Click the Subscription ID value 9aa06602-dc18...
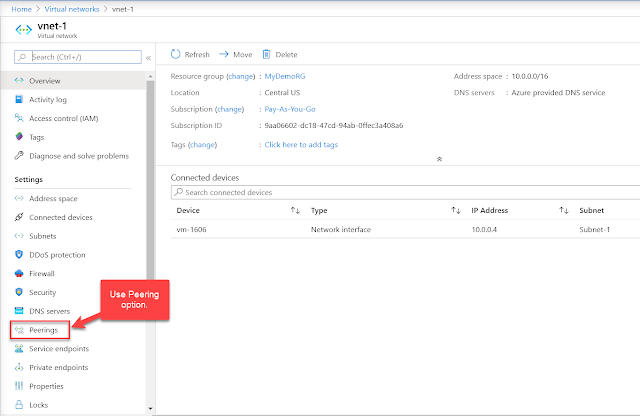640x416 pixels. pos(333,125)
